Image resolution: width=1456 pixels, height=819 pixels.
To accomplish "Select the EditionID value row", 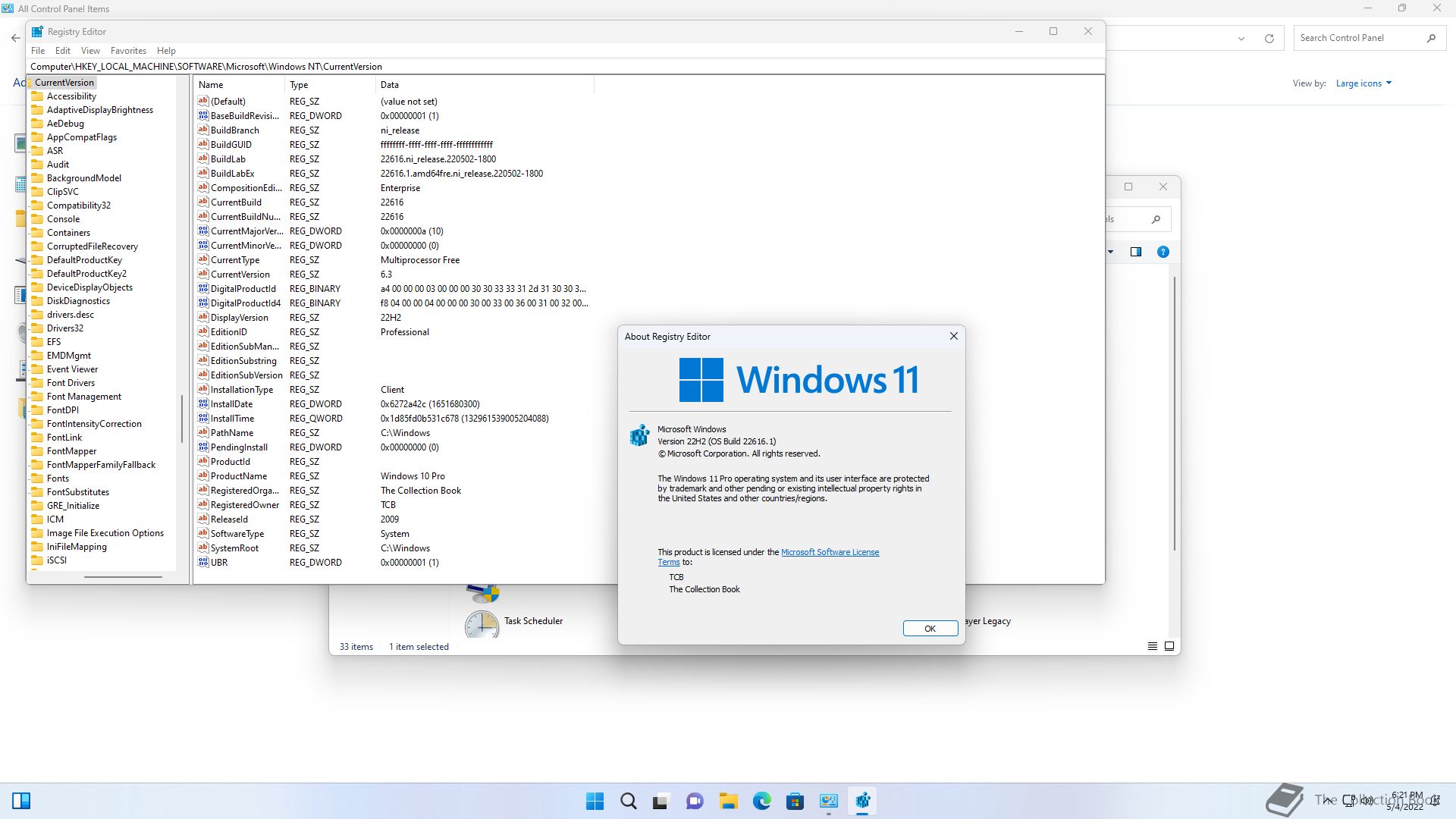I will click(394, 332).
